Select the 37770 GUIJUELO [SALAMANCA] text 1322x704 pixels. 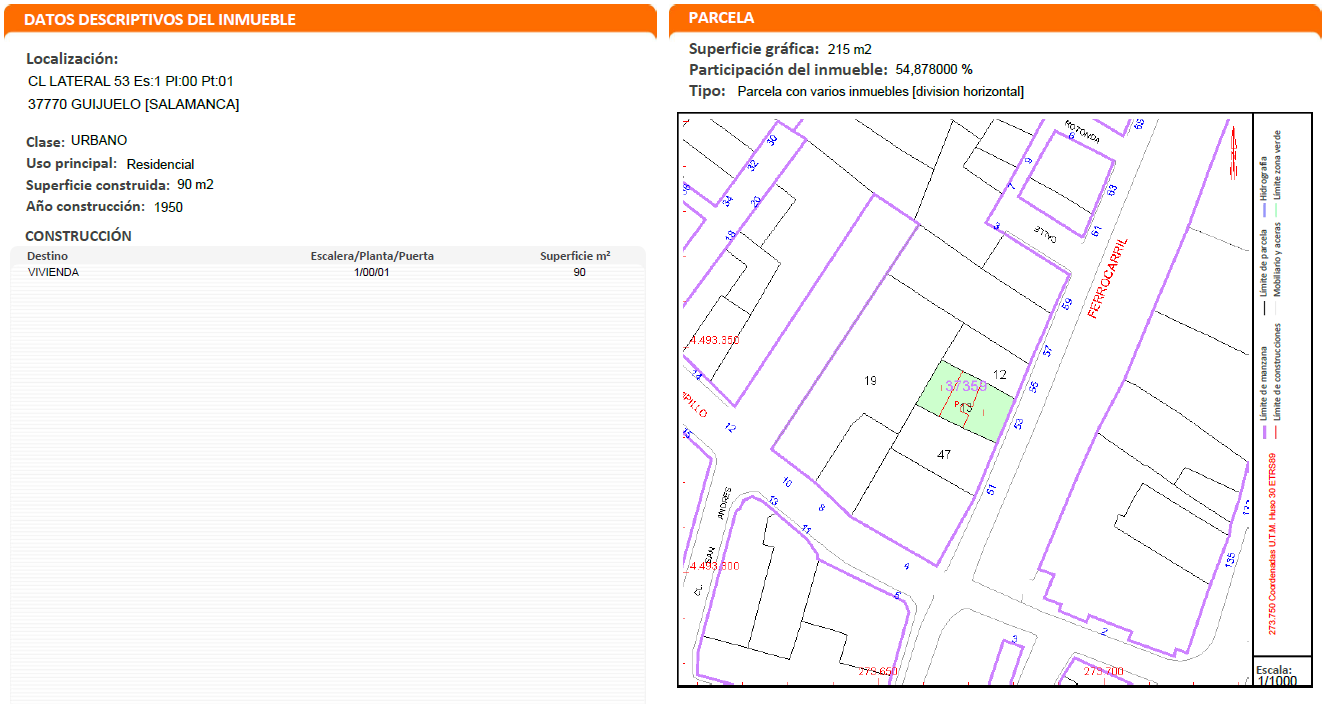[133, 104]
